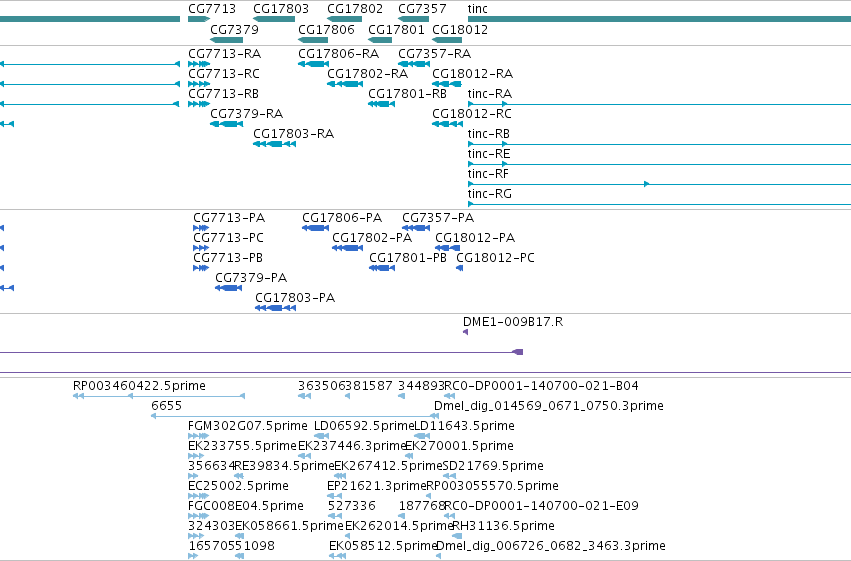
Task: Select the tinc-RB transcript label
Action: pos(488,134)
